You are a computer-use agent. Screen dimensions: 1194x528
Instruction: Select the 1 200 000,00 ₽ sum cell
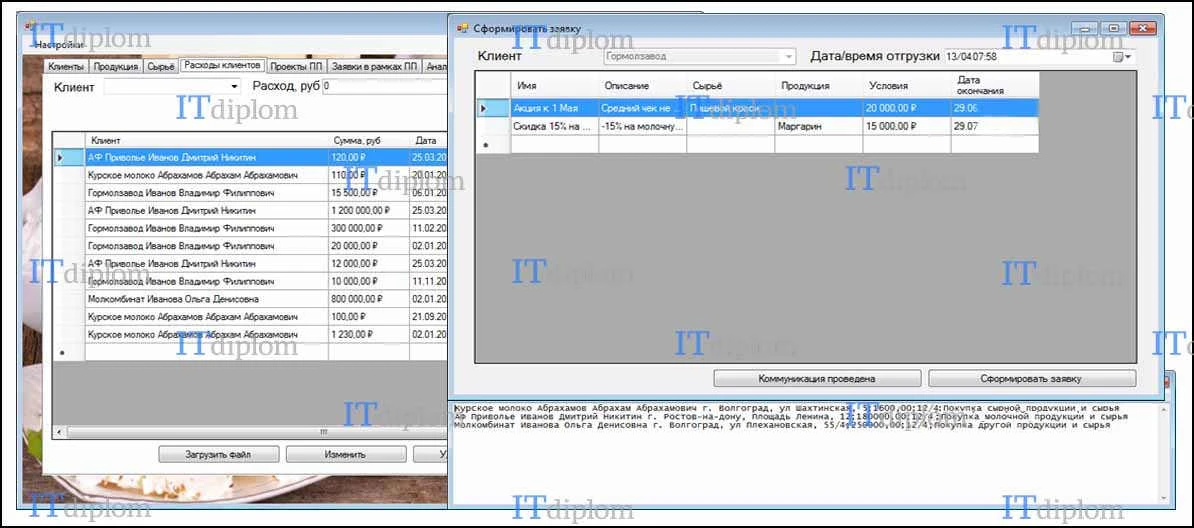click(x=369, y=210)
